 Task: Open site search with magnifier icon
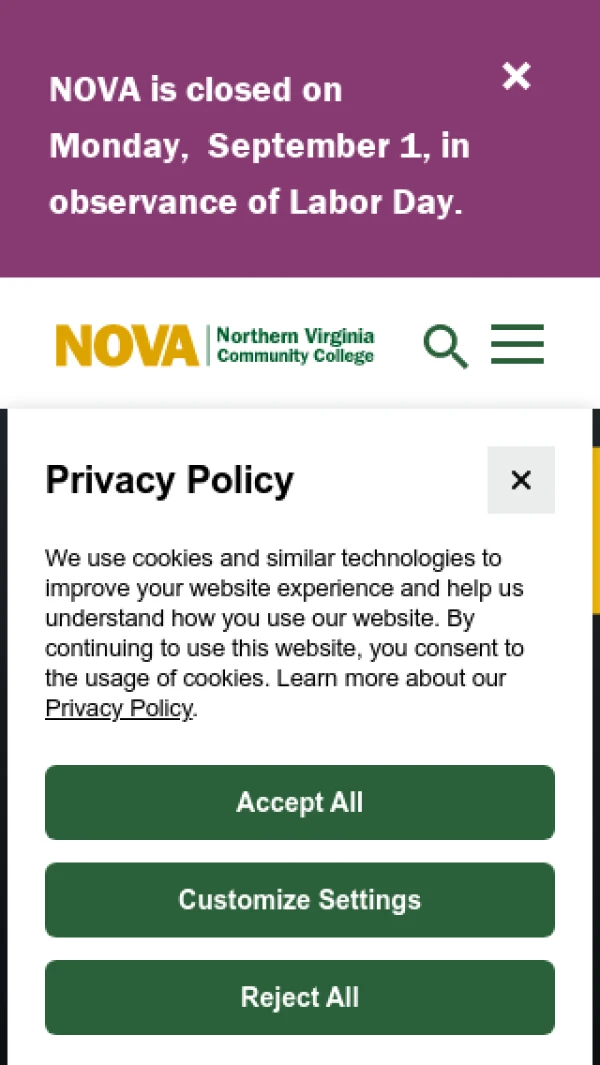(x=445, y=346)
